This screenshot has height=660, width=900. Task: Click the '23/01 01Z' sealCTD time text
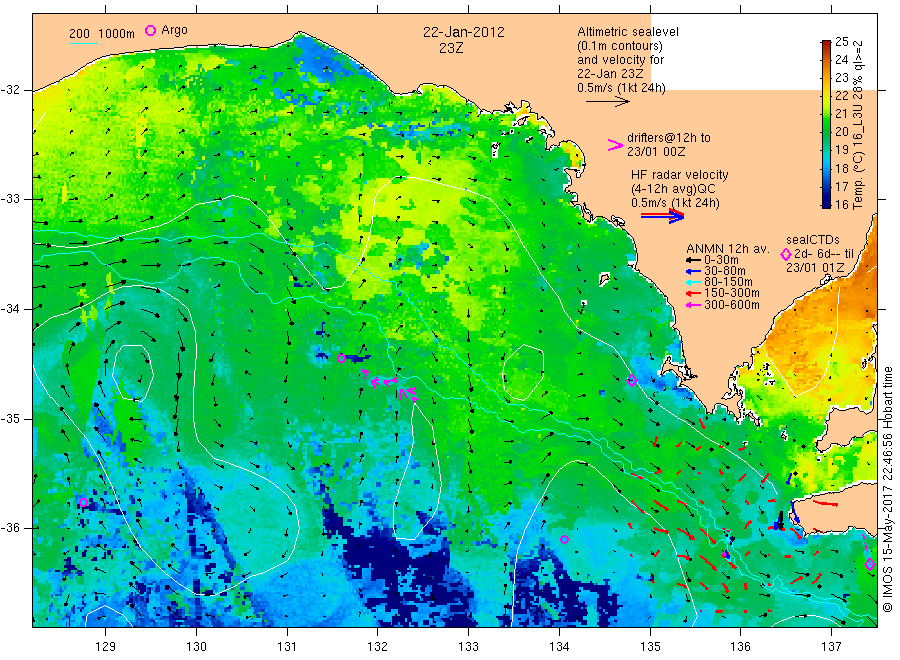click(815, 267)
